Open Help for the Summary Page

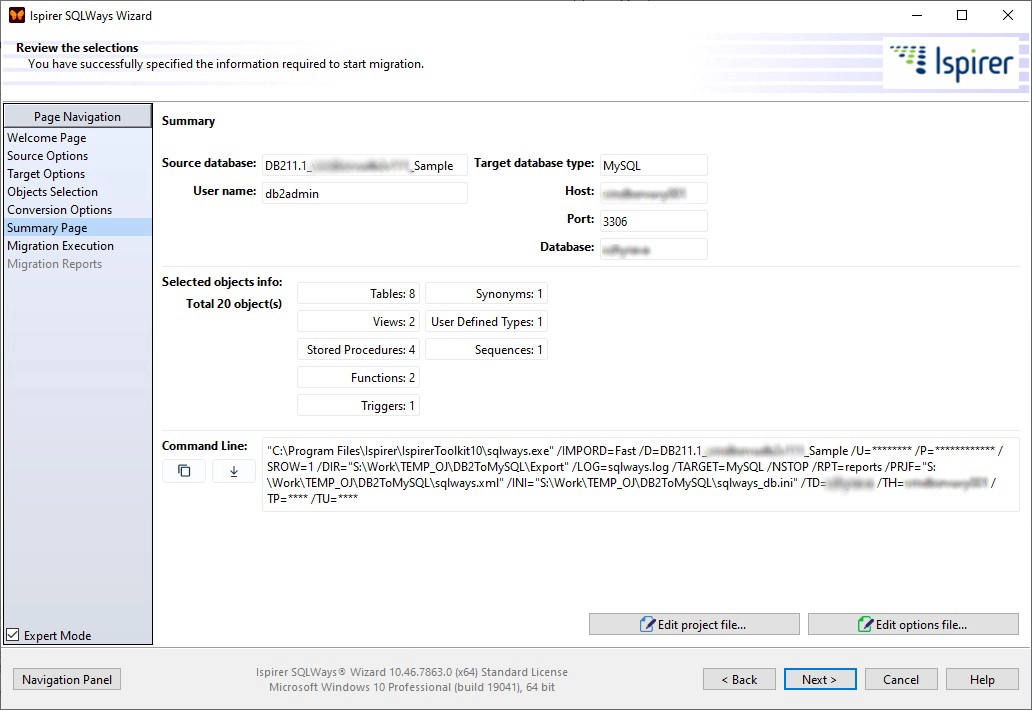click(x=982, y=679)
